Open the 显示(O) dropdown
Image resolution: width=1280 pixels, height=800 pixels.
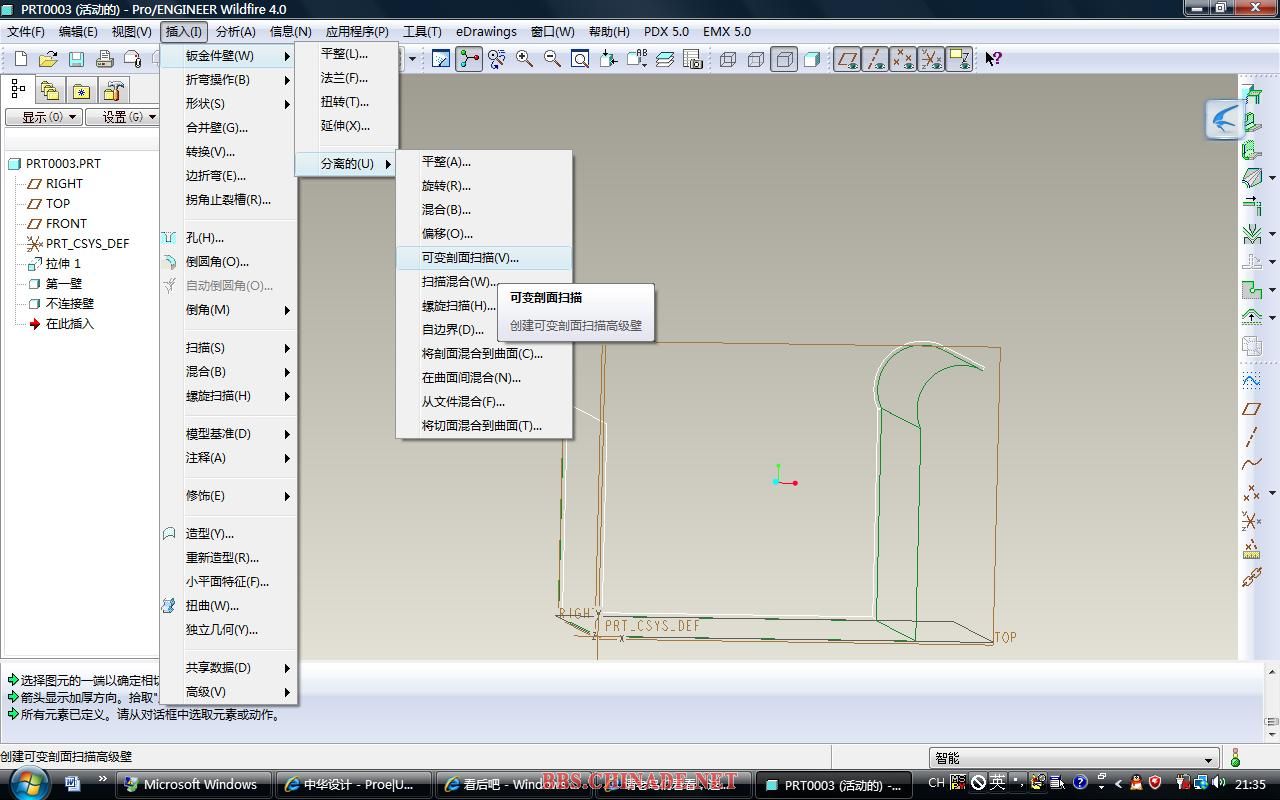click(43, 117)
